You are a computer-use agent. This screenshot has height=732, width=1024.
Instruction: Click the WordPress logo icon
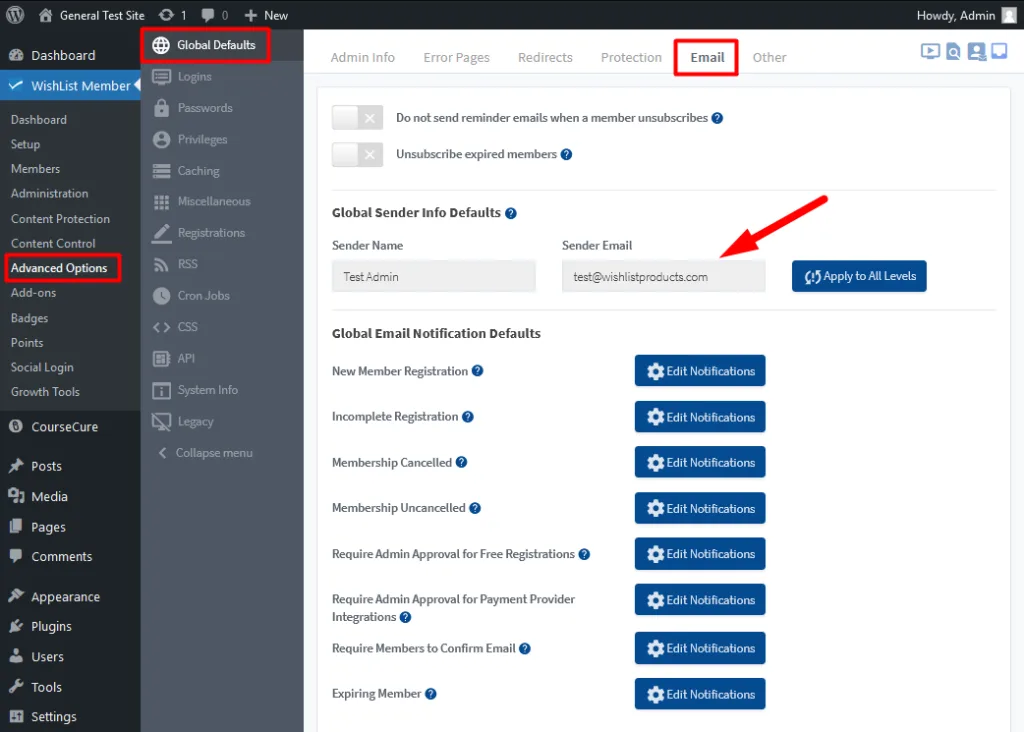[15, 15]
